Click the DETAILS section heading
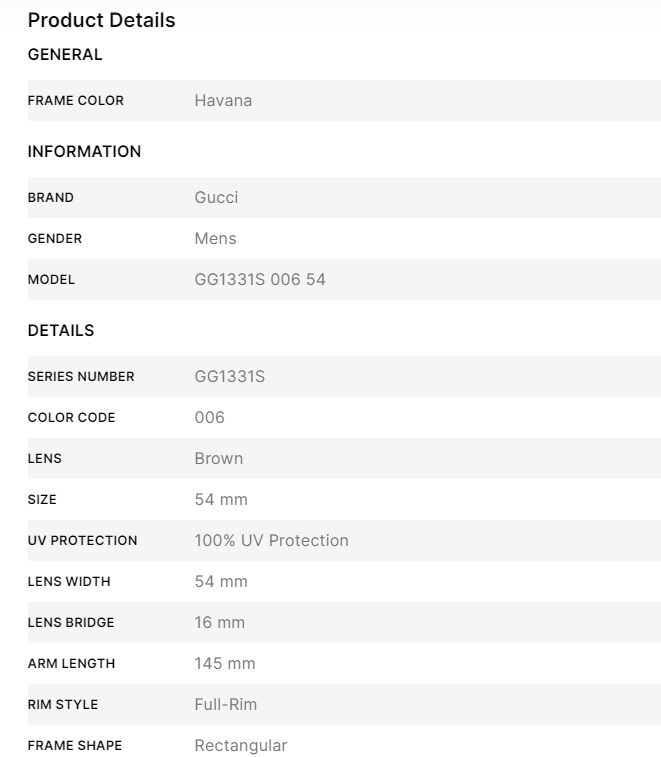The width and height of the screenshot is (661, 757). tap(61, 331)
